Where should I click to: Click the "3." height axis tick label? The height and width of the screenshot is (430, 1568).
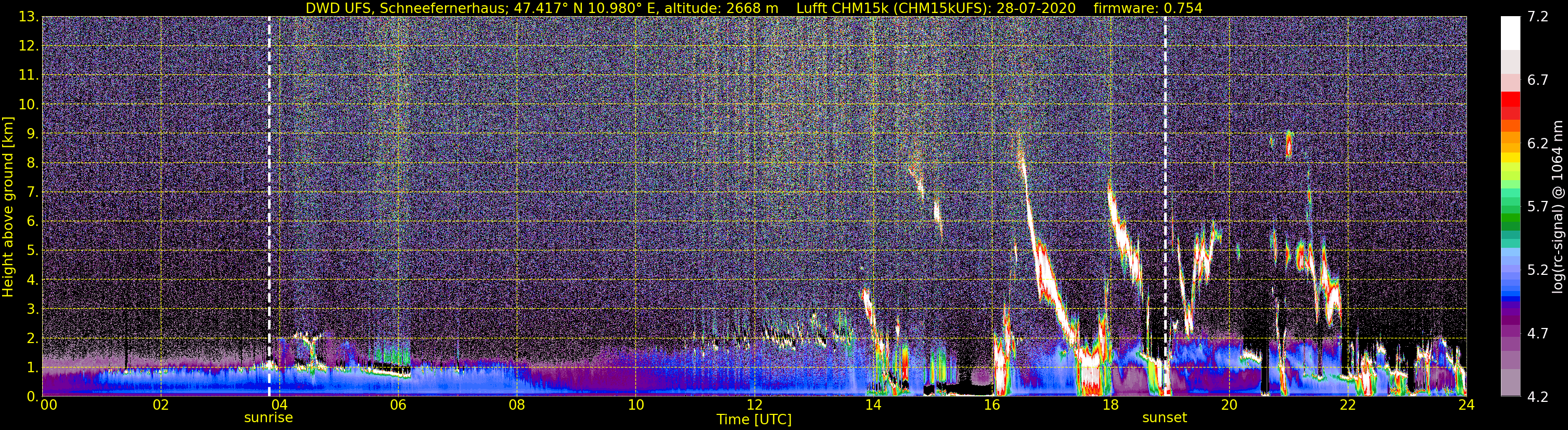[33, 309]
